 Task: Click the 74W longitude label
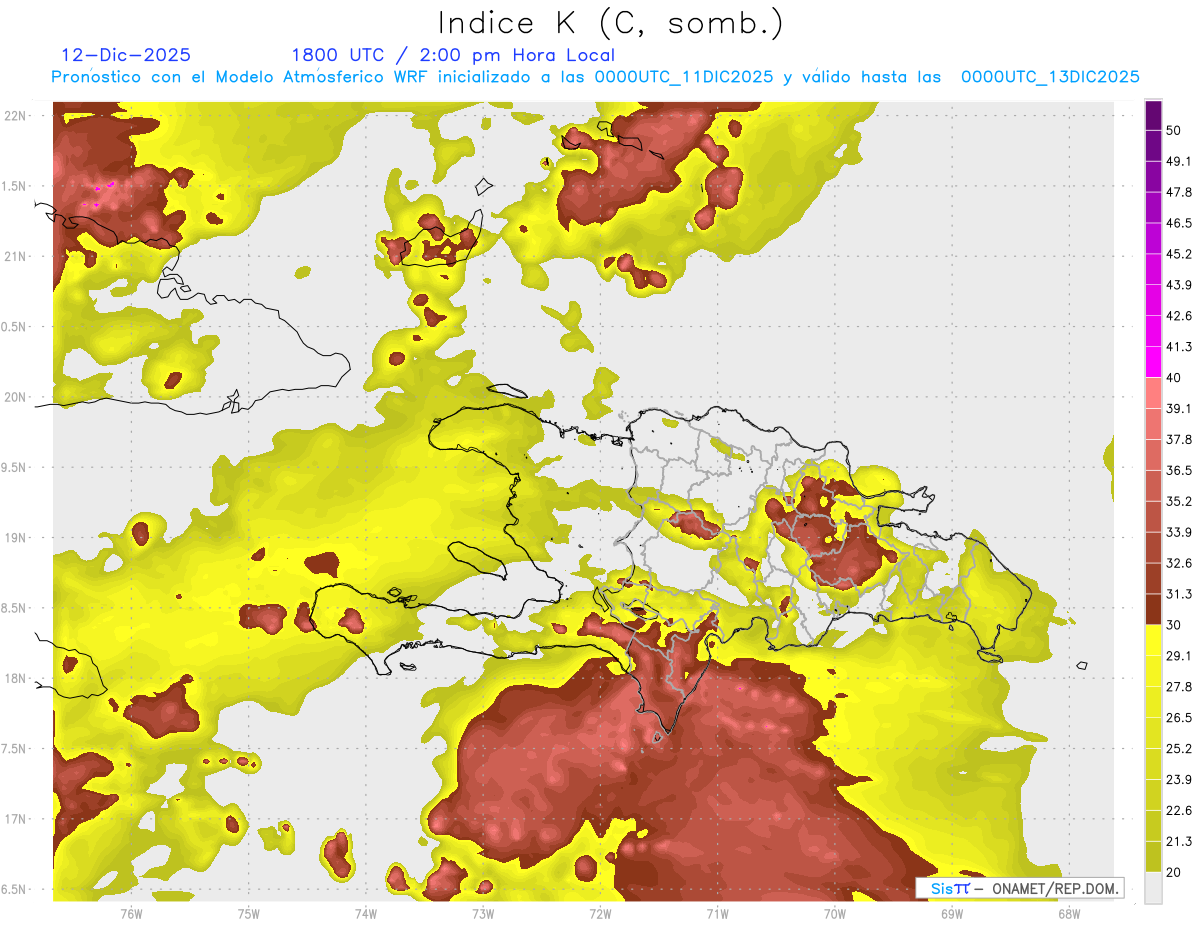point(366,912)
